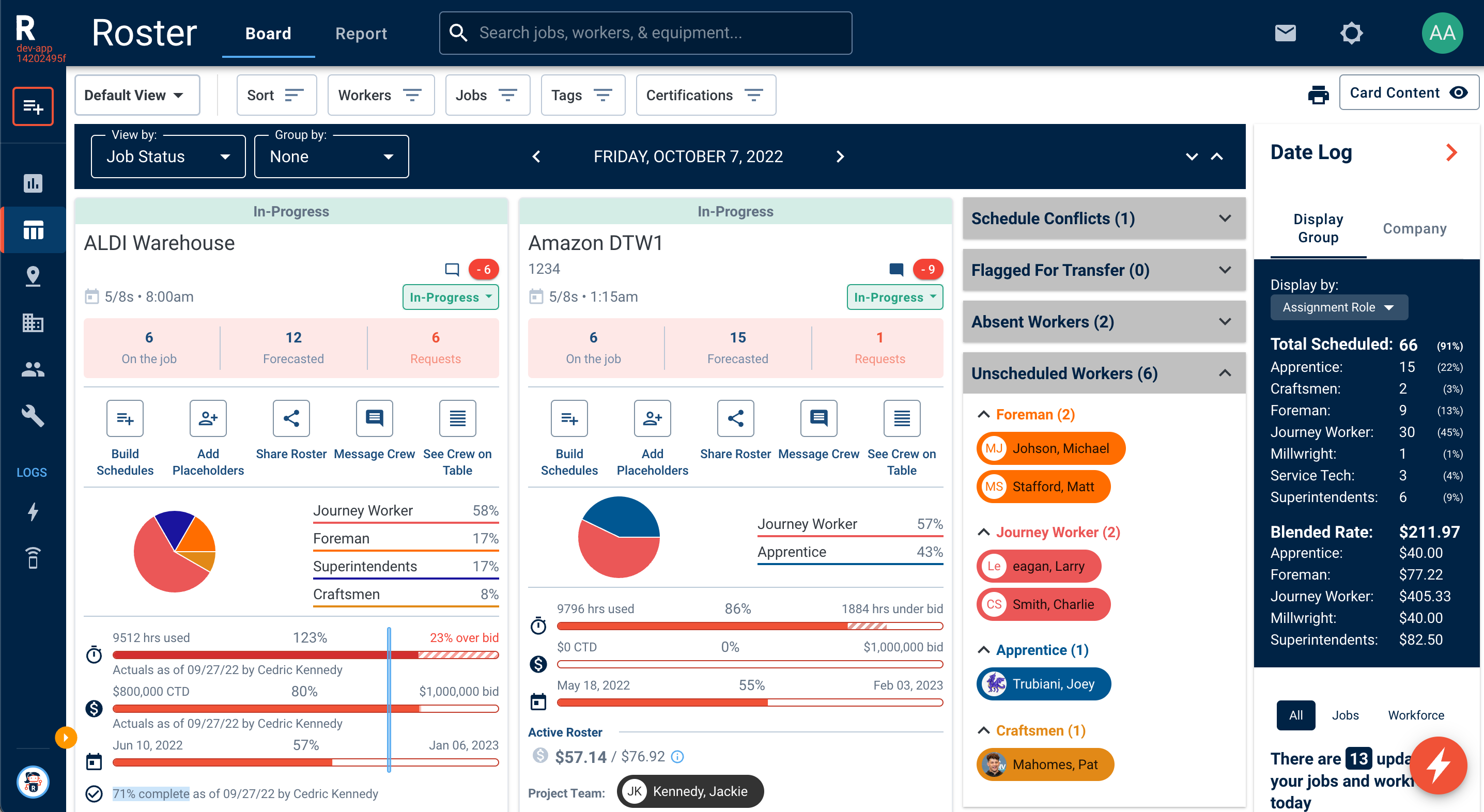The image size is (1484, 812).
Task: Click the add-to-list sidebar button
Action: (33, 106)
